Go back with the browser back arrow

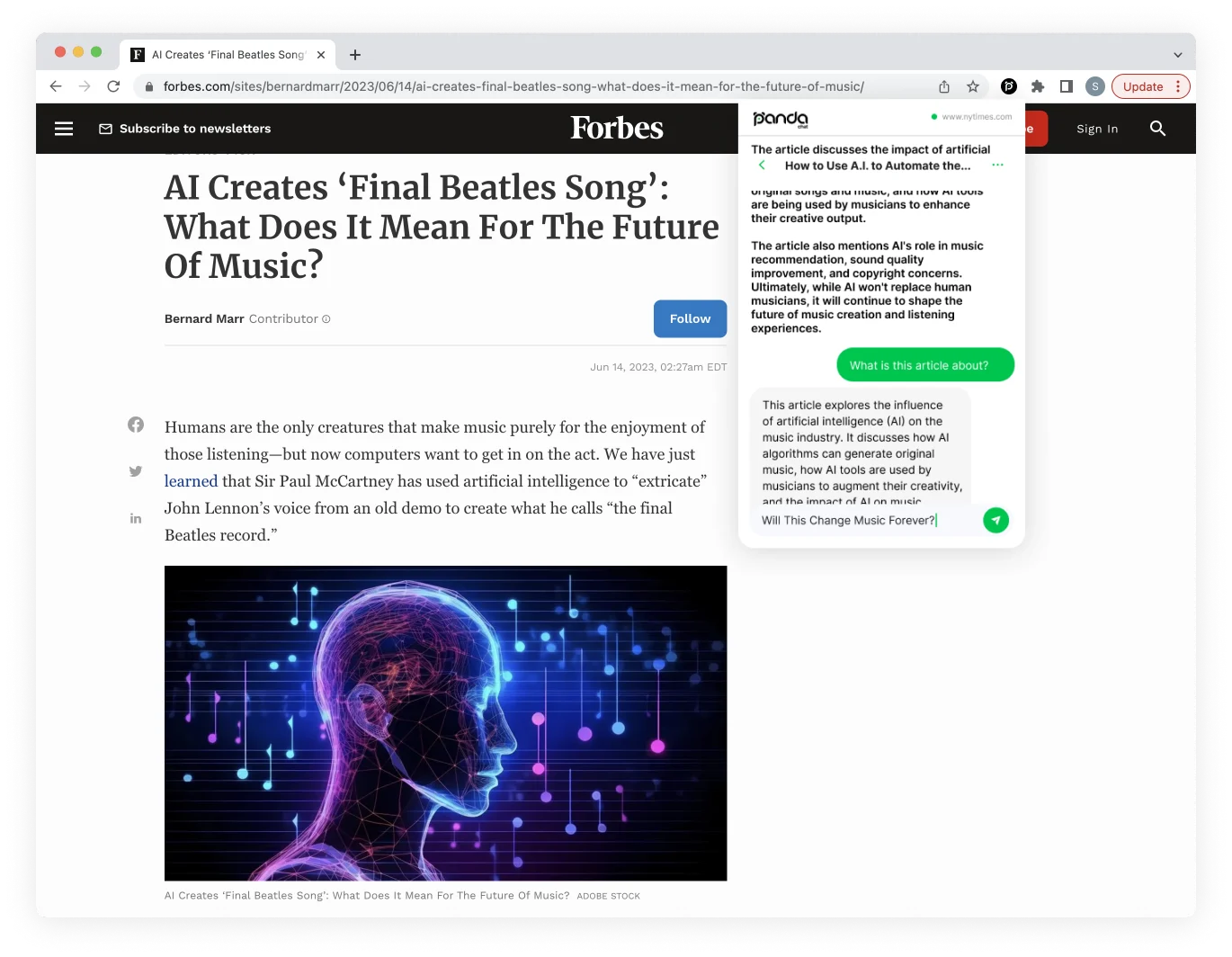coord(56,86)
